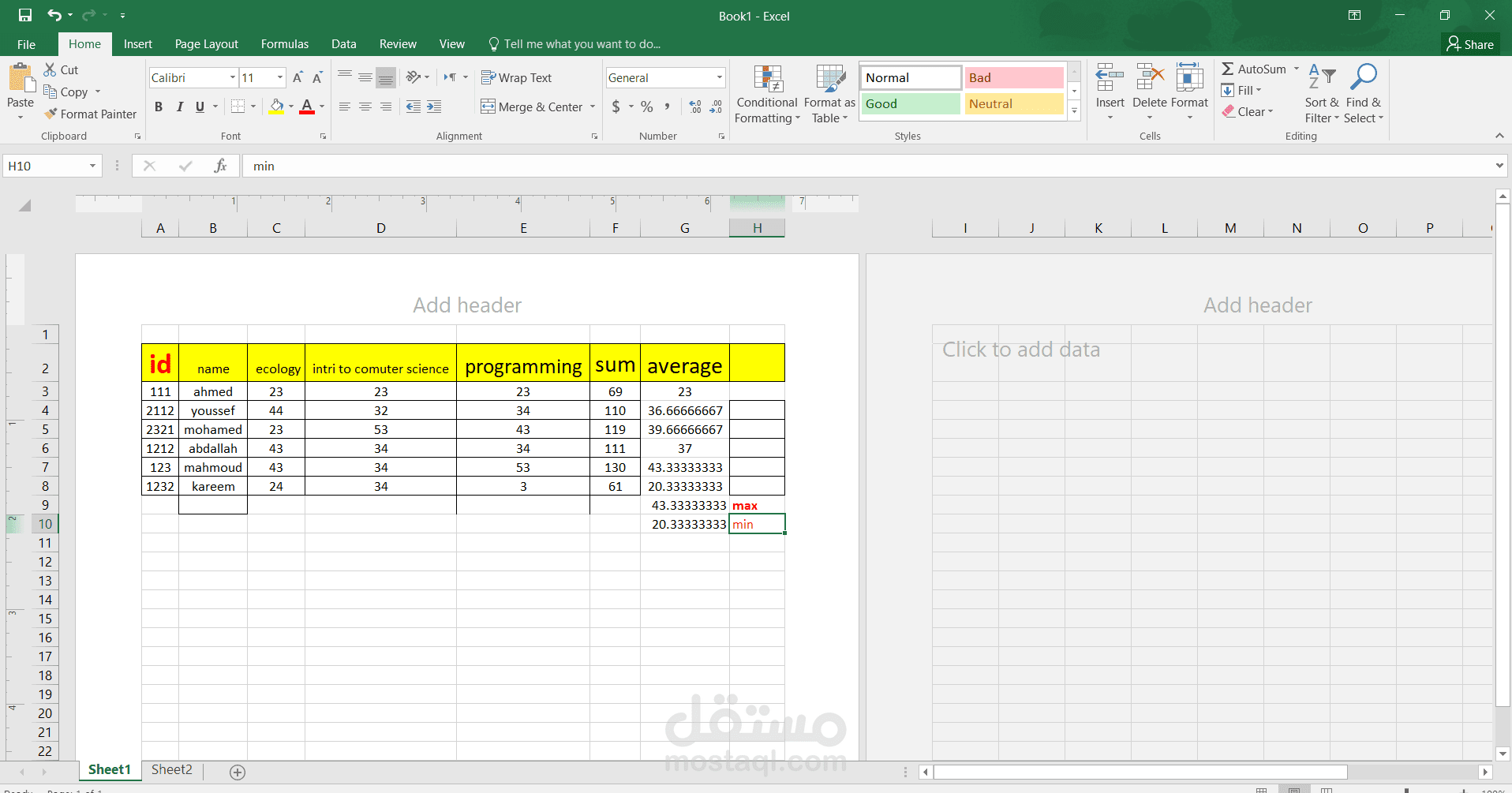Add a new sheet with the plus icon

[238, 772]
